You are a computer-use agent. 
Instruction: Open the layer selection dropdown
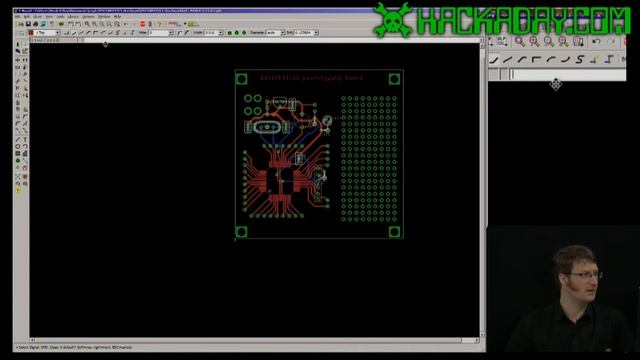pos(58,33)
